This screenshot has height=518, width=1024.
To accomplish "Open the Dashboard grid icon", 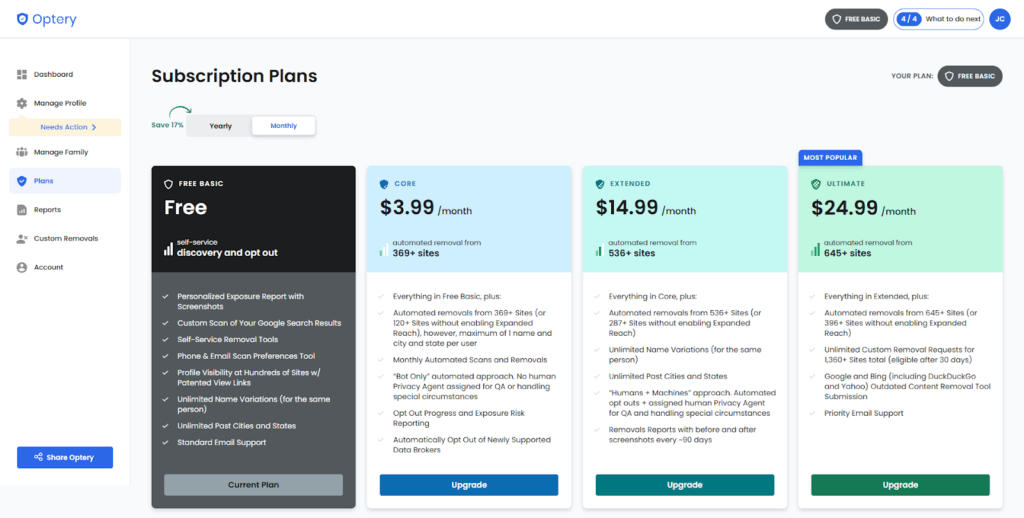I will [22, 75].
